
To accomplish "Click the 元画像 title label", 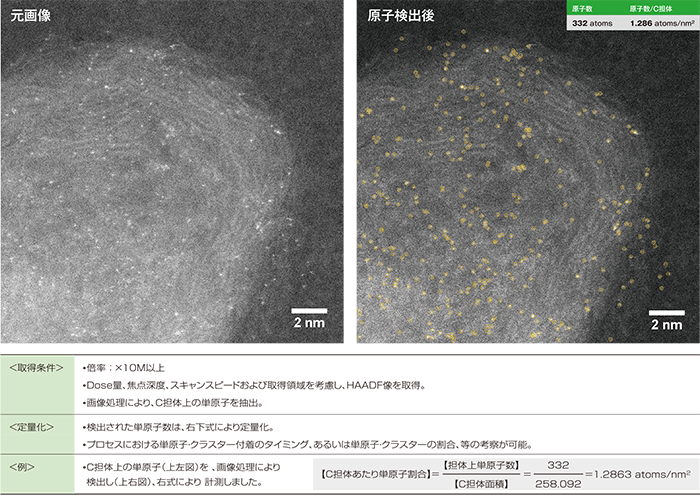I will (31, 17).
